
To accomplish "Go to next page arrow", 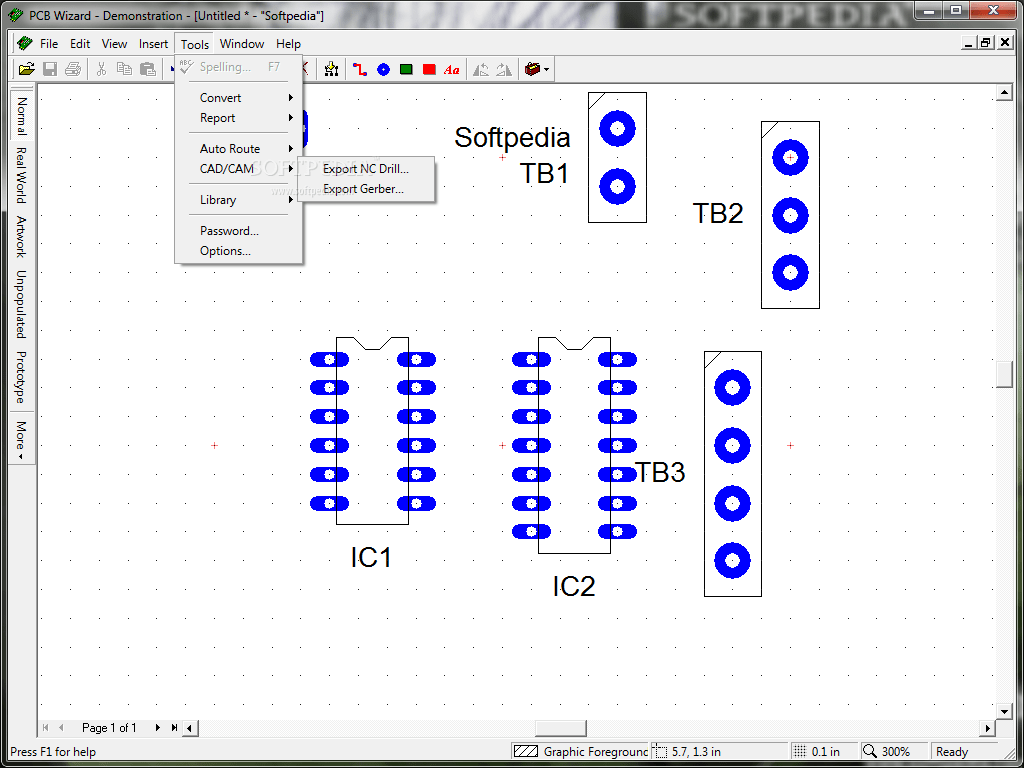I will pos(157,728).
